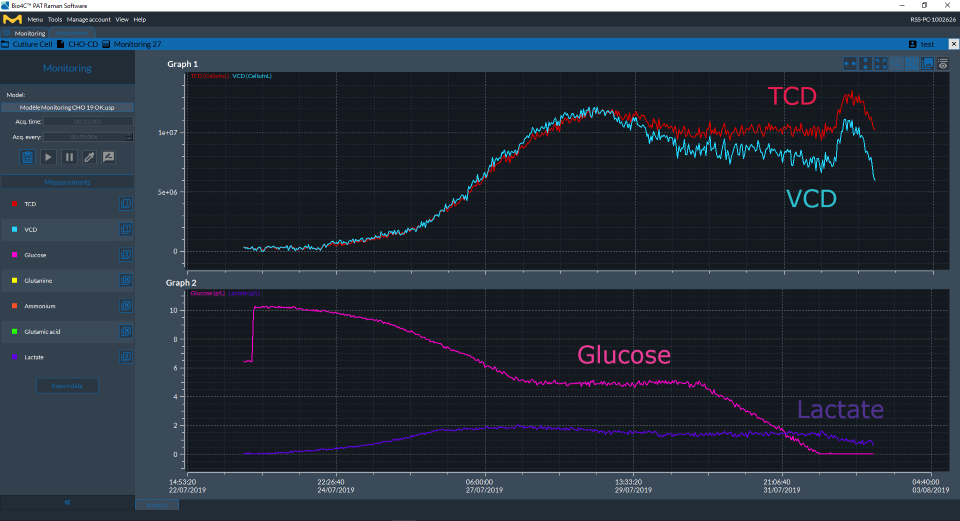960x521 pixels.
Task: Toggle TCD measurement graph assignment
Action: (126, 204)
